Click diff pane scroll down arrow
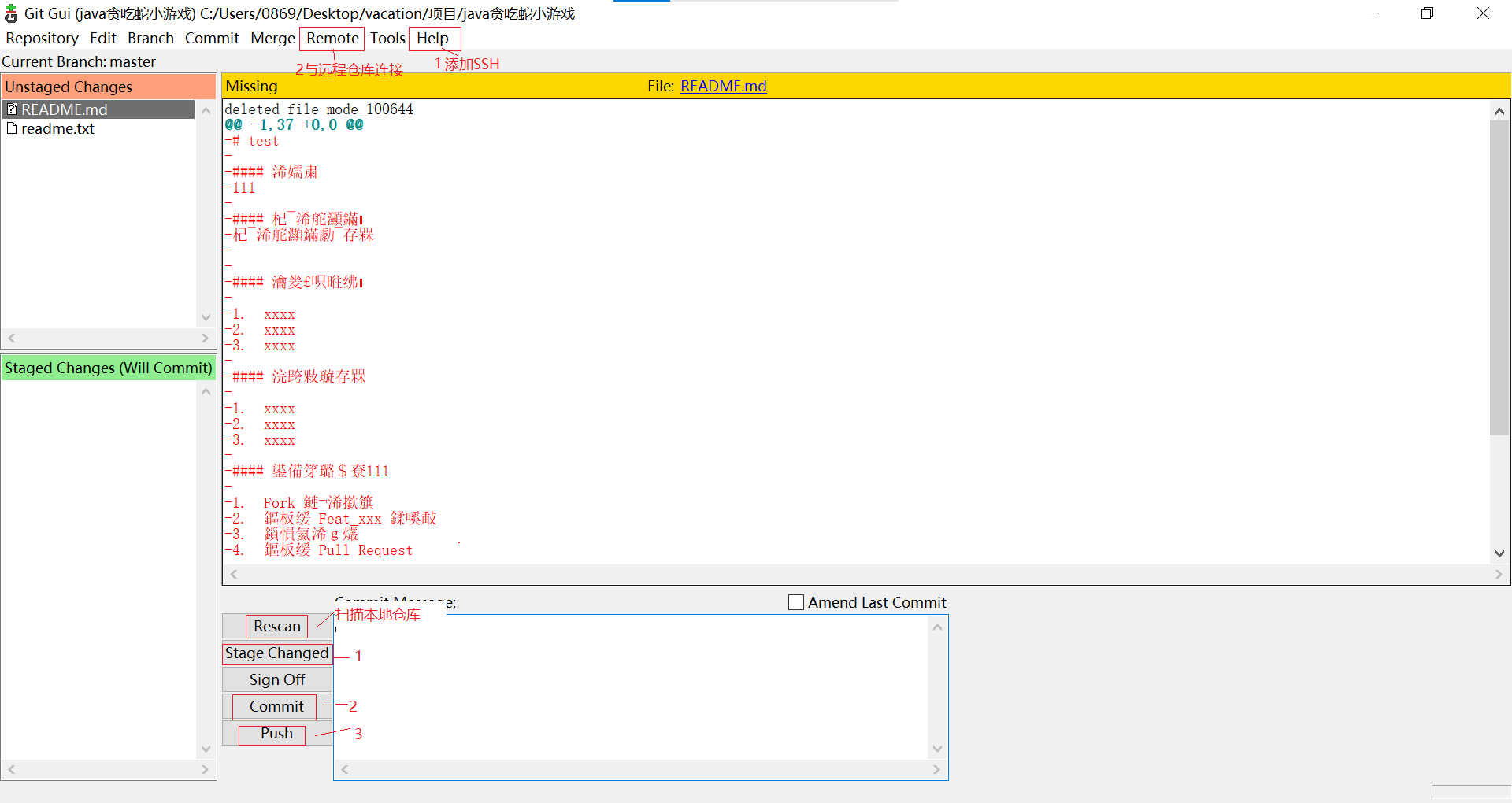Screen dimensions: 1512x803 click(x=1499, y=553)
